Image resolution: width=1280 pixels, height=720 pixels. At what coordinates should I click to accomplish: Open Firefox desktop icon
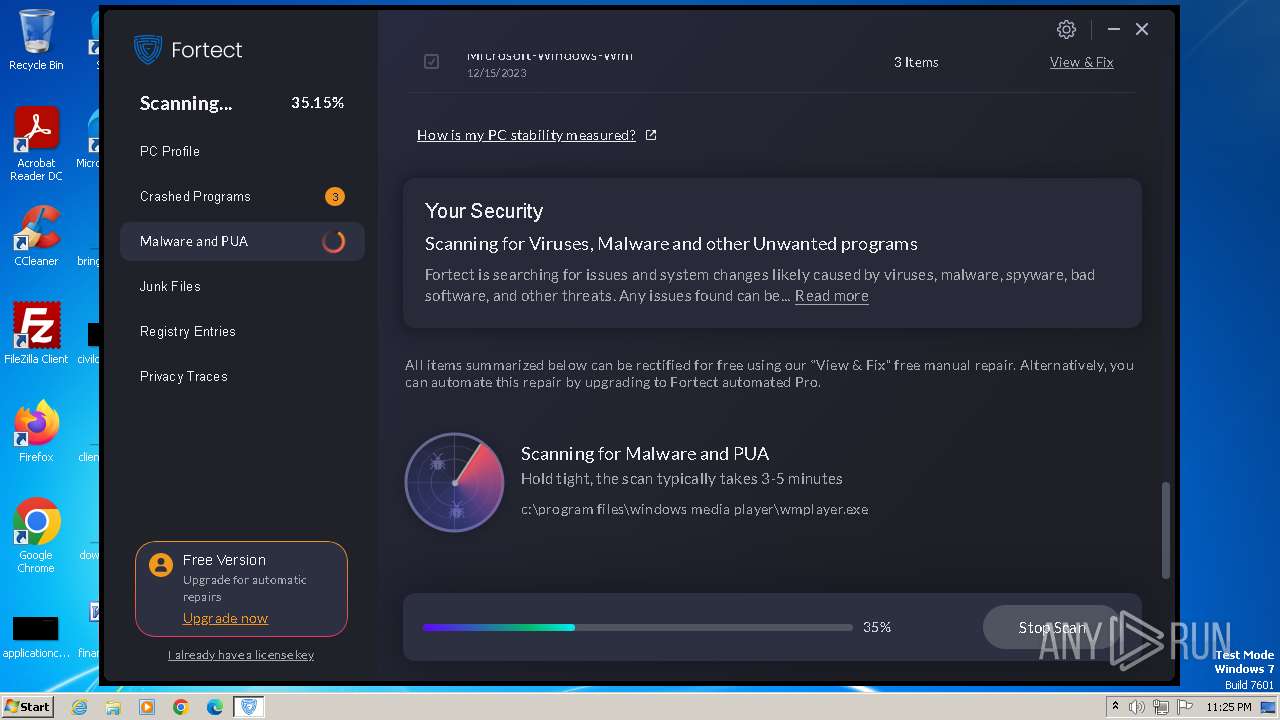tap(36, 432)
